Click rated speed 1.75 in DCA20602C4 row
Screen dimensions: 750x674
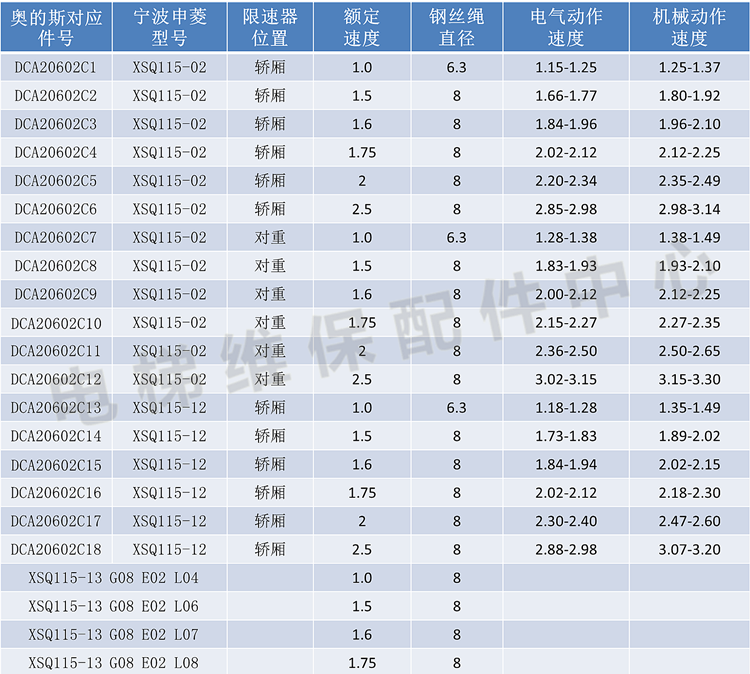click(x=362, y=153)
